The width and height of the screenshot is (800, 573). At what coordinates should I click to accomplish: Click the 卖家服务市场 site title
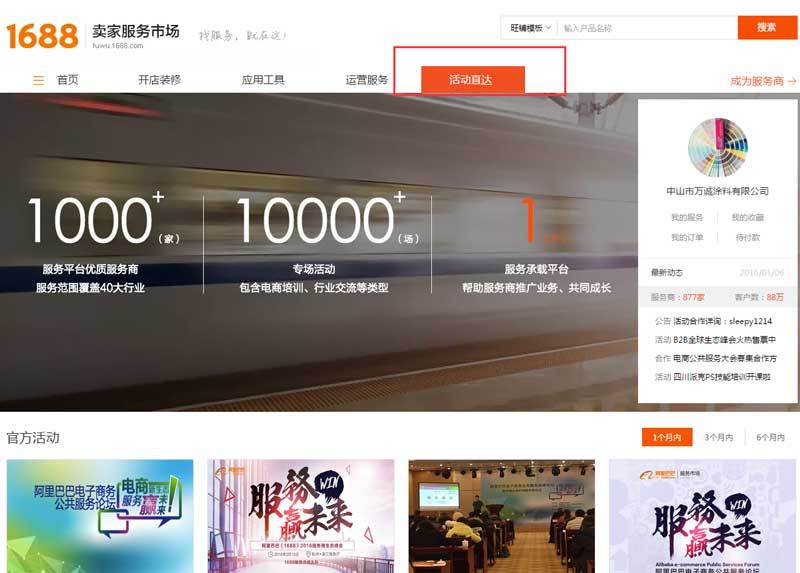click(x=136, y=31)
